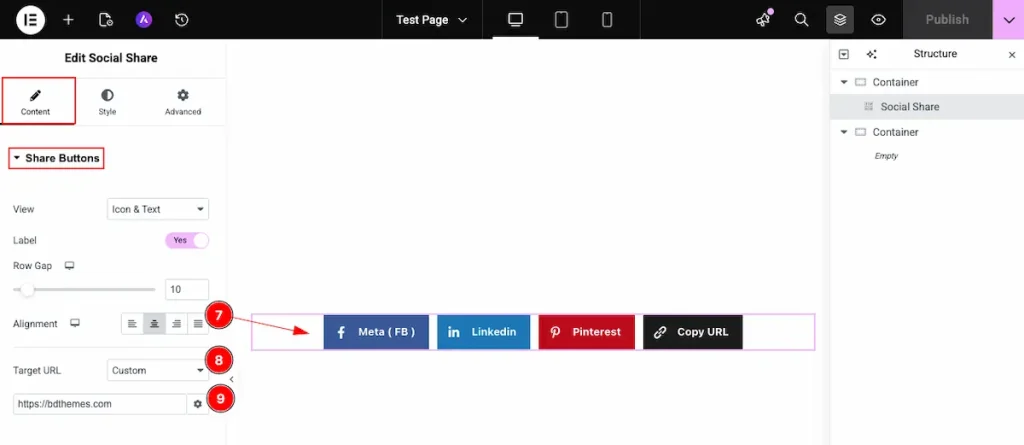
Task: Collapse the first Container in Structure
Action: point(844,82)
